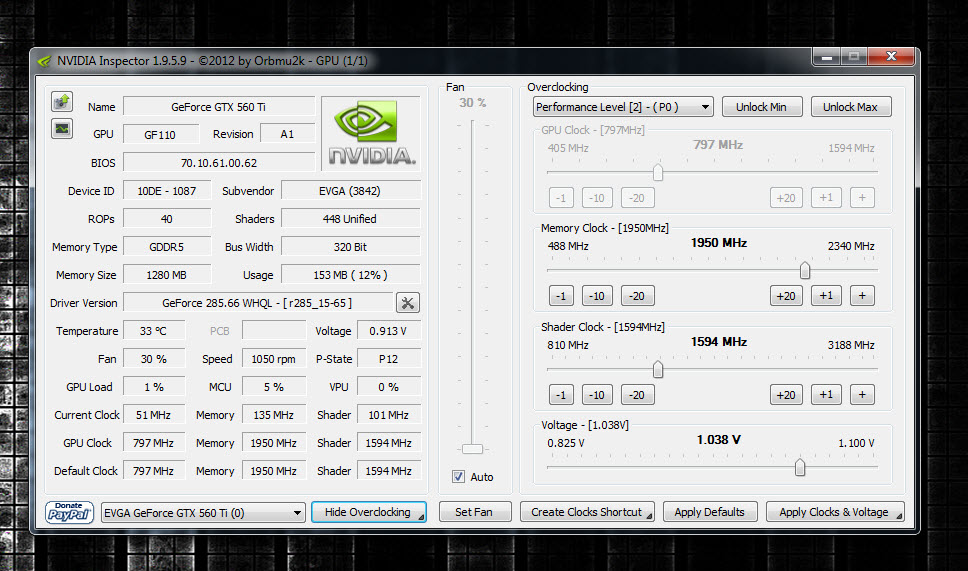Click the GPU Clock slider handle
This screenshot has width=968, height=571.
click(x=658, y=172)
